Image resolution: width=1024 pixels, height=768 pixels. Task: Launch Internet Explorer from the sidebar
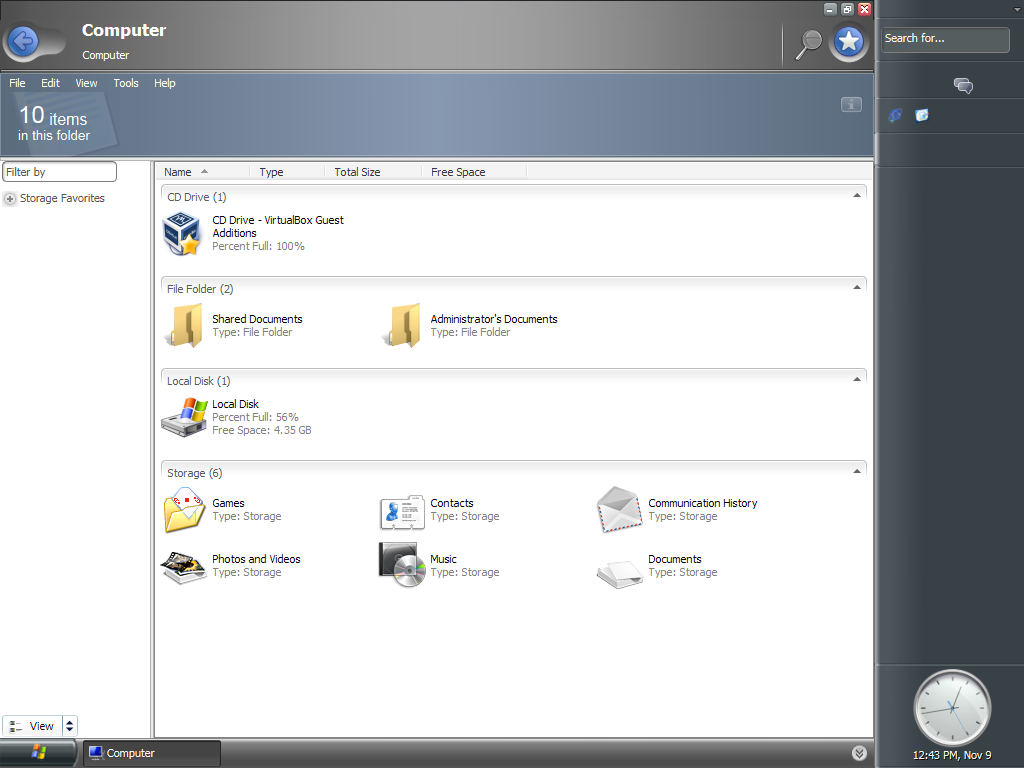pyautogui.click(x=895, y=116)
